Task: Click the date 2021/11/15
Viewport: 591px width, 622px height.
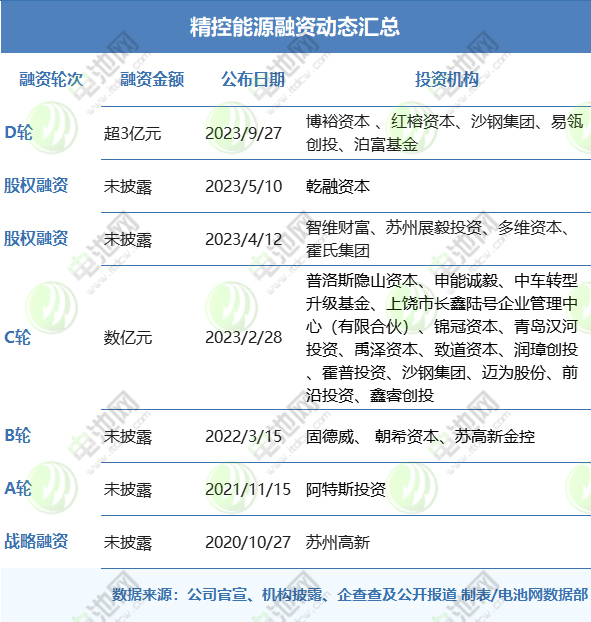Action: coord(248,490)
